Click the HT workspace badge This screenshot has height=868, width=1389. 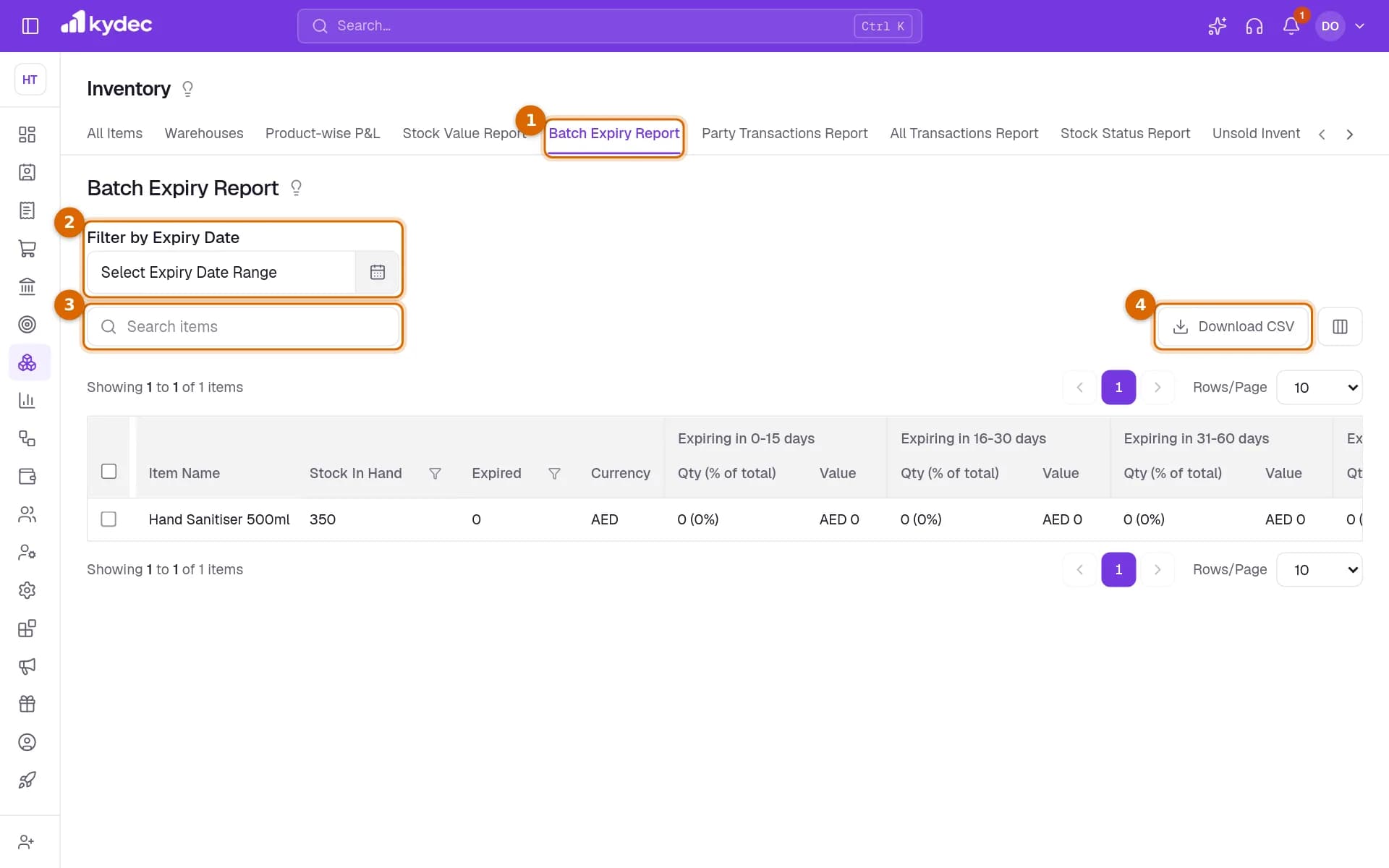tap(30, 80)
